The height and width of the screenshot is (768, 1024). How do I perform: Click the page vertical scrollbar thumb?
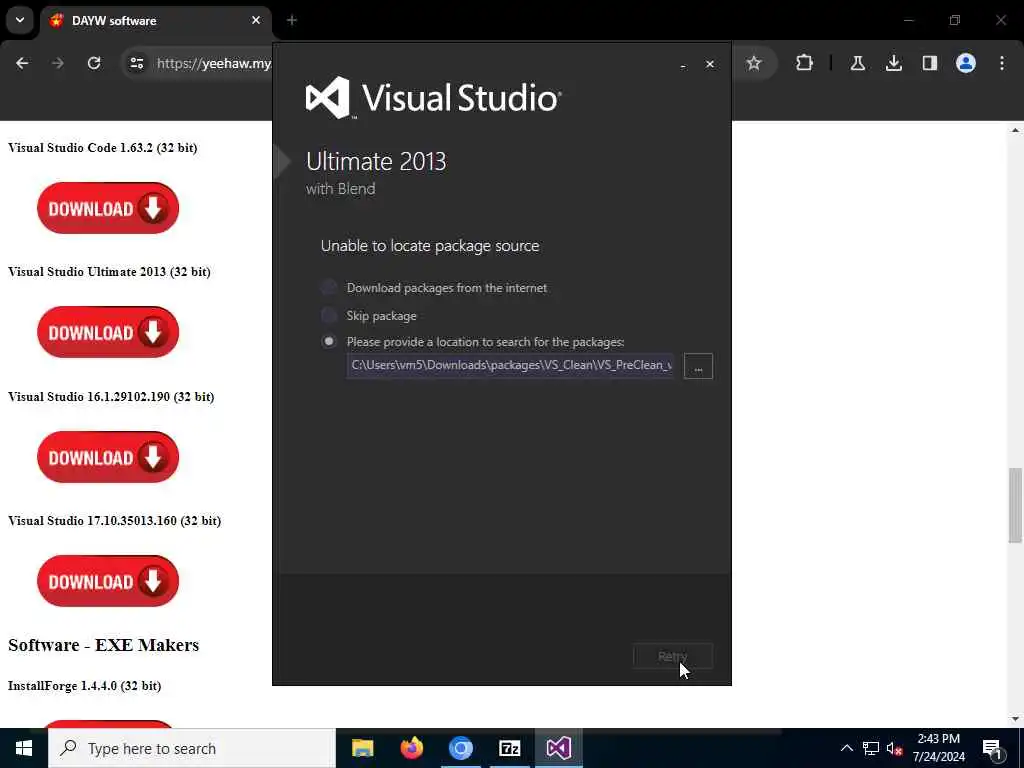1015,505
